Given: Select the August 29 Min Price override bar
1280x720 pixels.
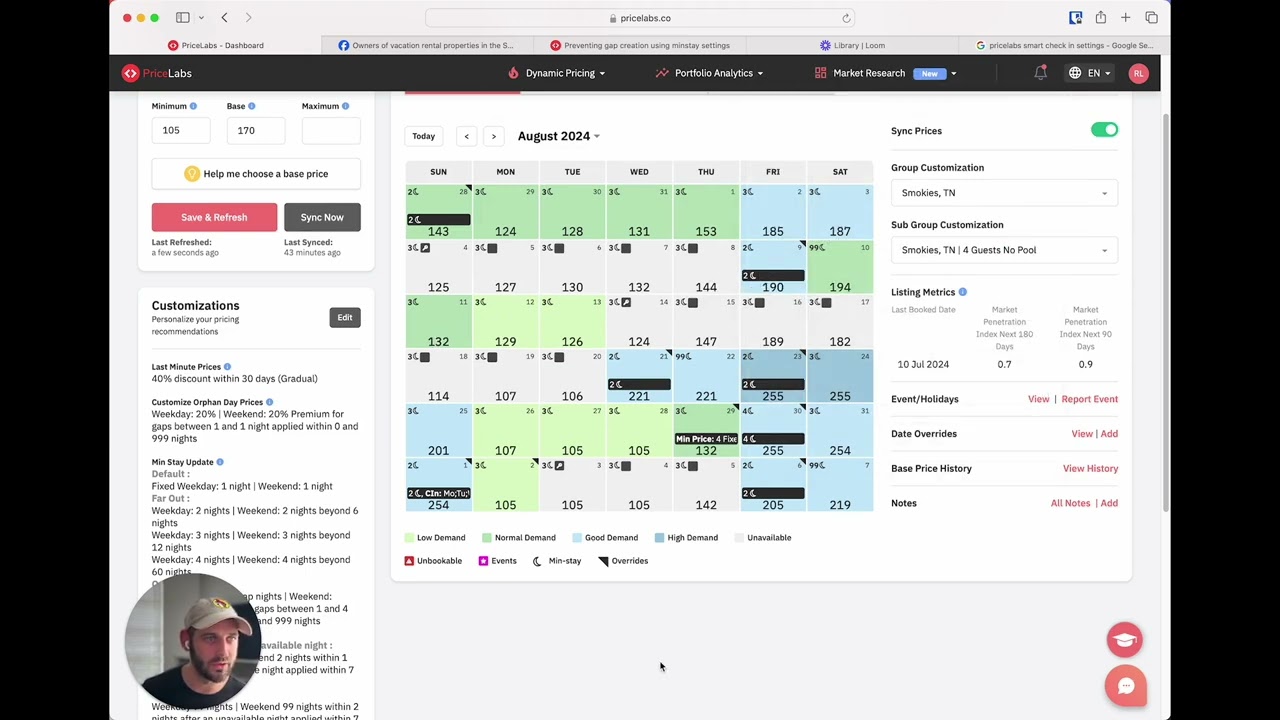Looking at the screenshot, I should click(706, 439).
